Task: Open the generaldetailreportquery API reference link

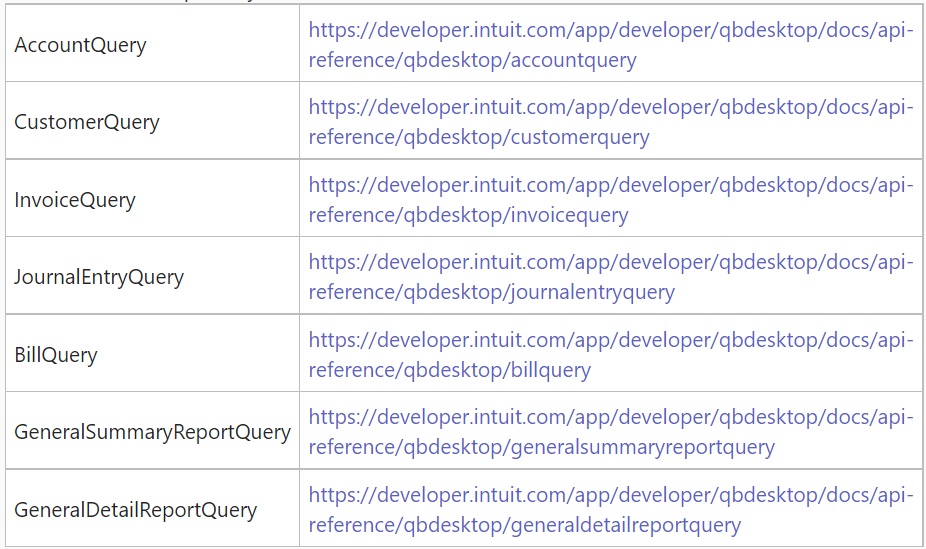Action: pyautogui.click(x=611, y=509)
